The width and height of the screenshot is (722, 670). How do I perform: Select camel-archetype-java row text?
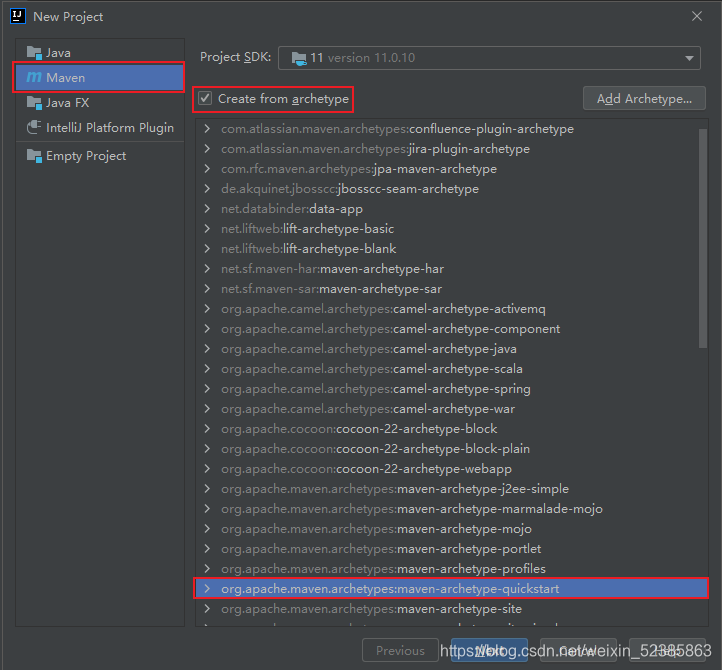(368, 349)
